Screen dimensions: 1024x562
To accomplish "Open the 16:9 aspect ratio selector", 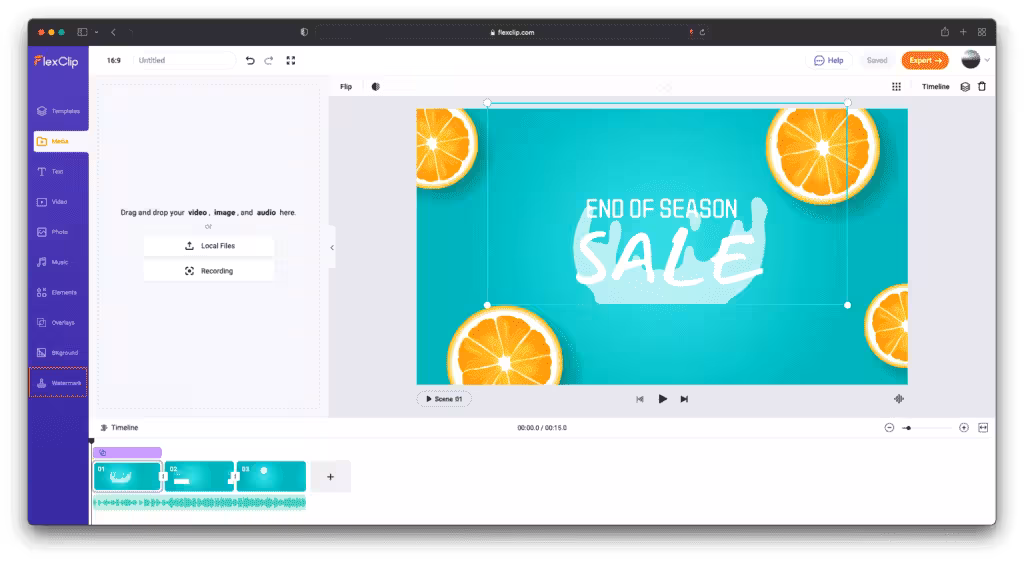I will tap(114, 60).
